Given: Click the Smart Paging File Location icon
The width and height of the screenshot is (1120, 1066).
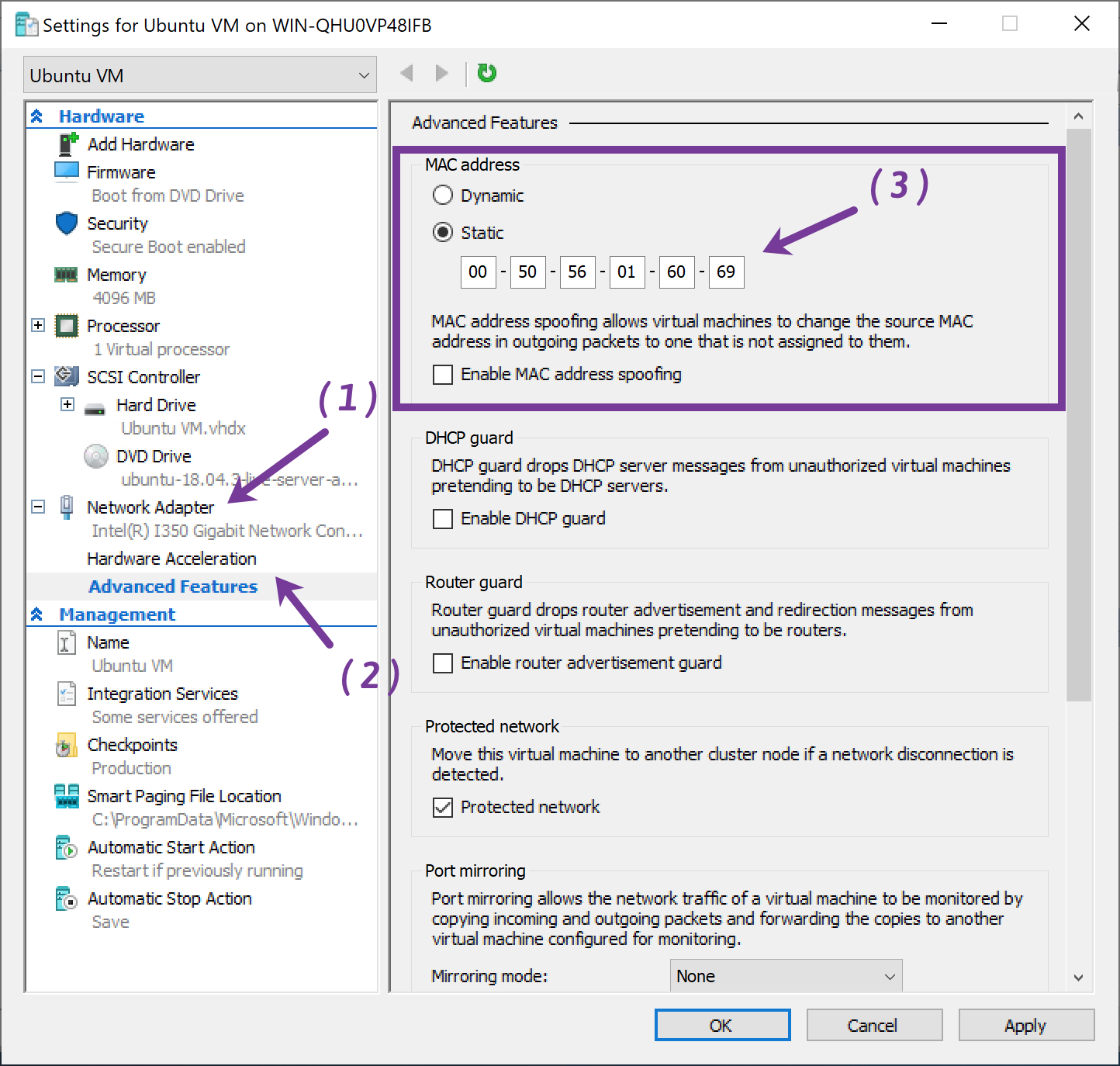Looking at the screenshot, I should pos(67,796).
